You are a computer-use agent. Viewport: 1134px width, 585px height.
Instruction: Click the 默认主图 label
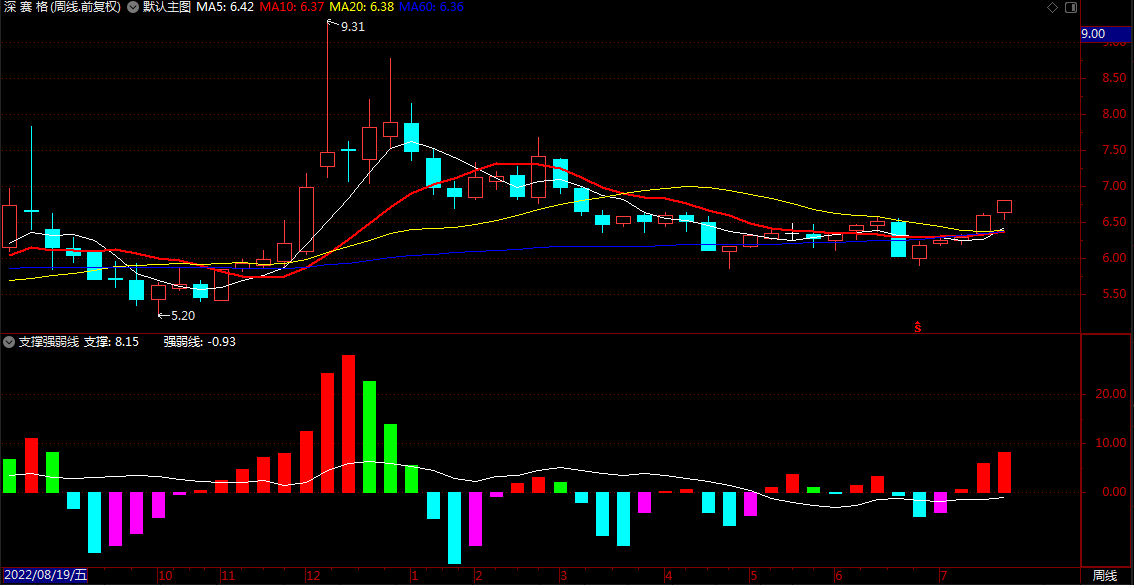pos(166,7)
